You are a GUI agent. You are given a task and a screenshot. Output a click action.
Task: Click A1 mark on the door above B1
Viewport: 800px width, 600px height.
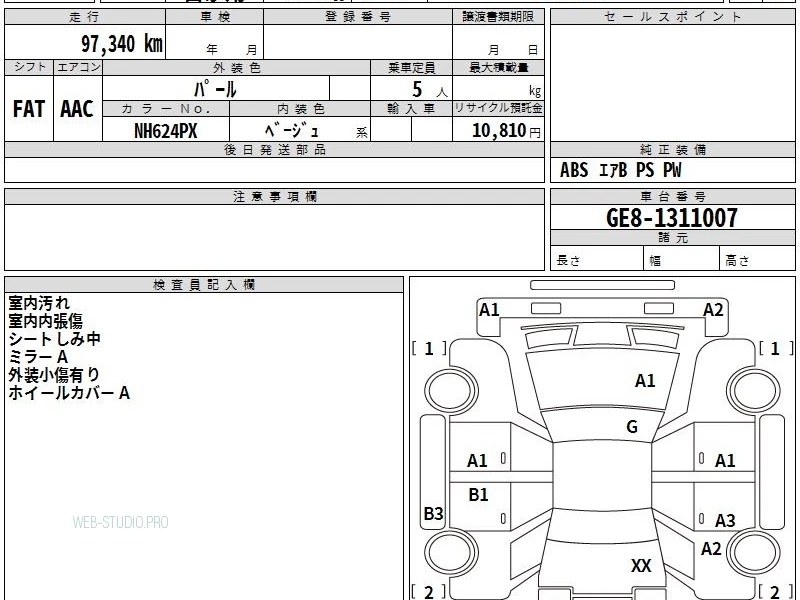click(x=477, y=461)
